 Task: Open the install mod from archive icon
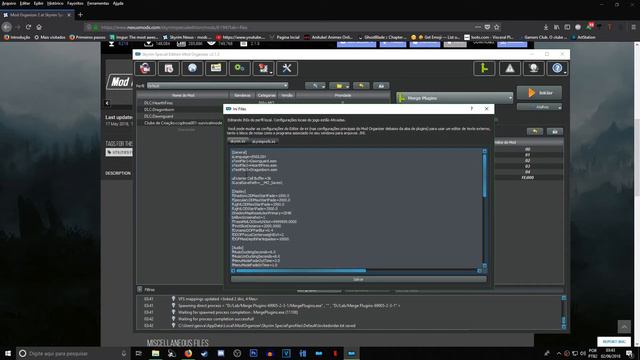[145, 68]
